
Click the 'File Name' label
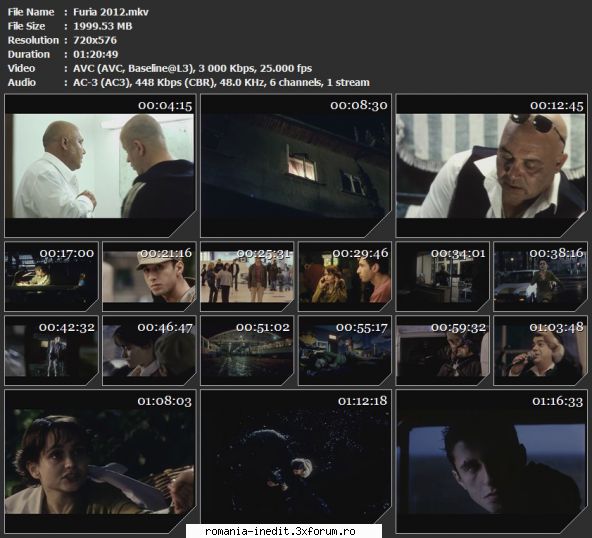pos(31,12)
